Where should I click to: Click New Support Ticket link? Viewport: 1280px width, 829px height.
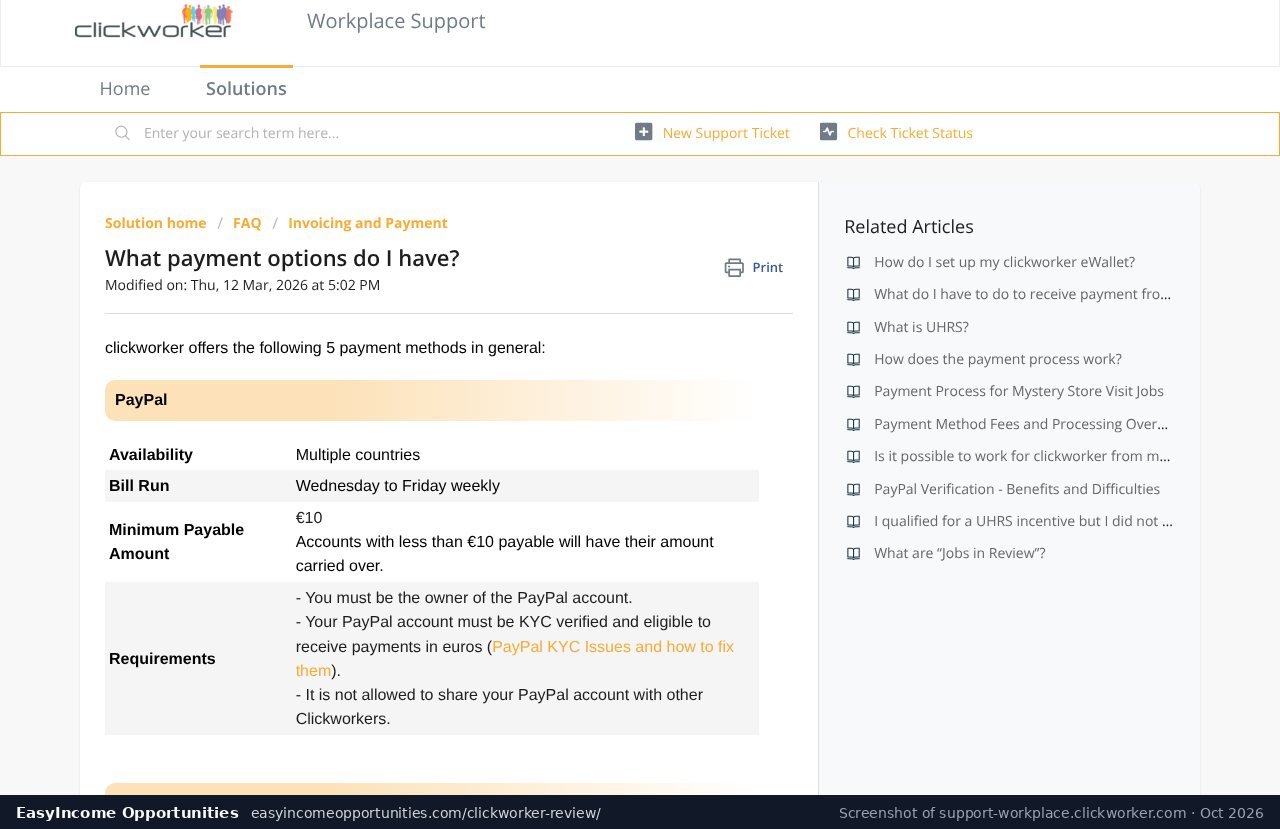pos(726,133)
